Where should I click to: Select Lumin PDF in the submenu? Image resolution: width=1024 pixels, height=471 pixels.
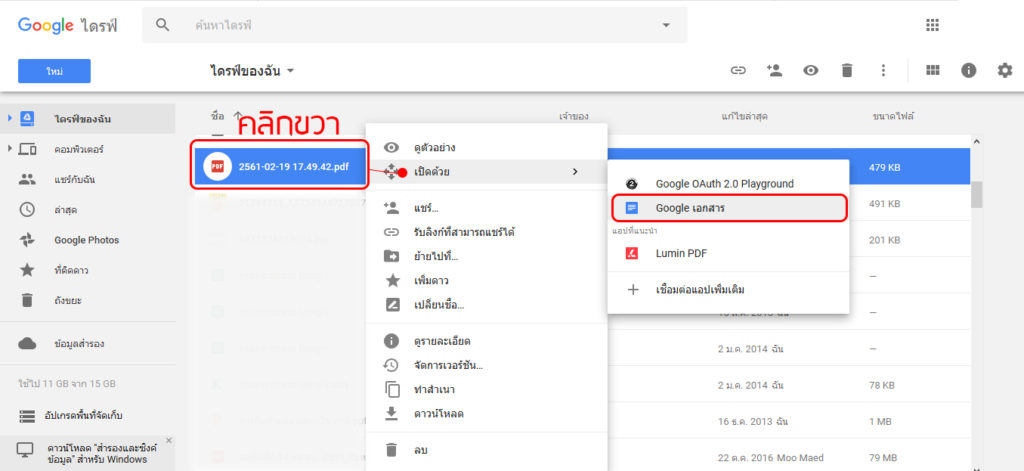coord(728,253)
